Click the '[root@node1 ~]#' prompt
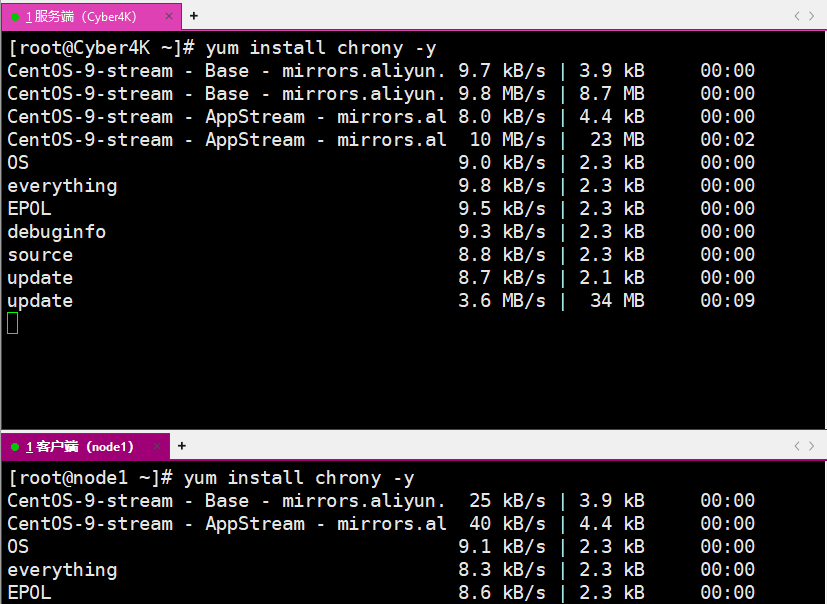This screenshot has height=604, width=827. [91, 478]
